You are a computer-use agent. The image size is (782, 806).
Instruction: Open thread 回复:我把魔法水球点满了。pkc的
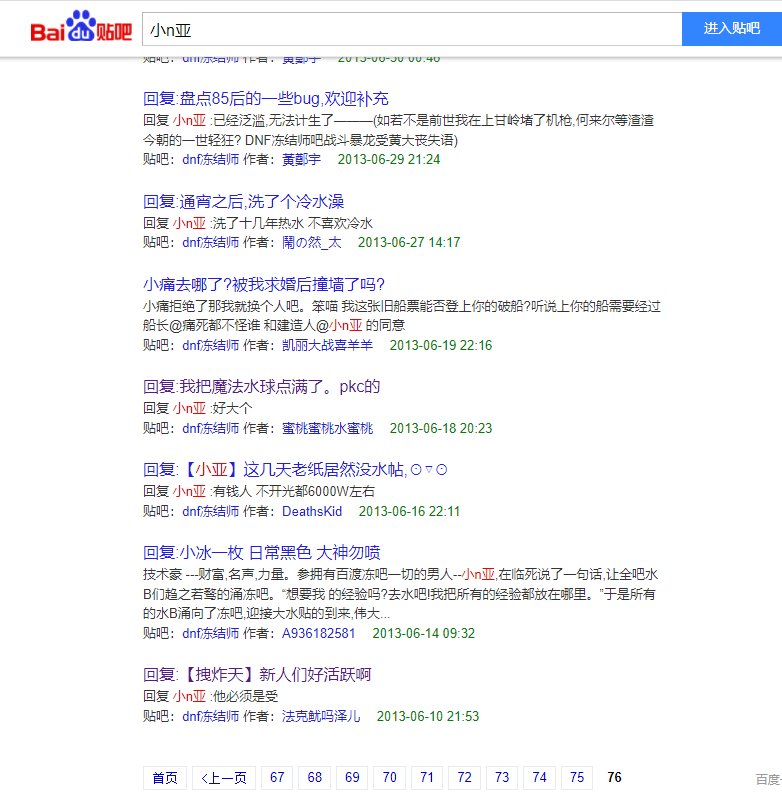(262, 387)
